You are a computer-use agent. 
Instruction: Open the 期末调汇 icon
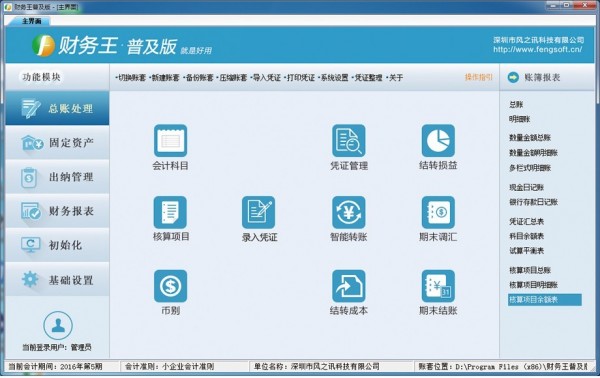coord(438,212)
